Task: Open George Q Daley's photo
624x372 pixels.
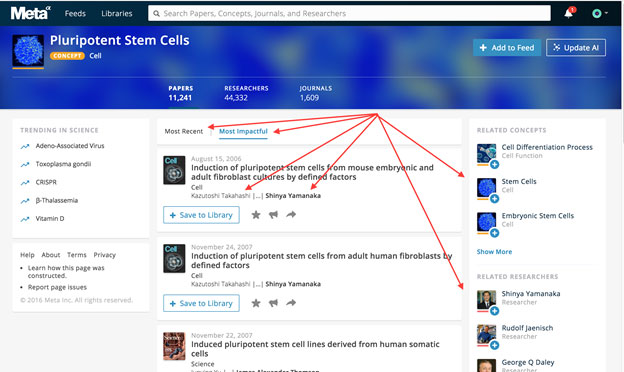Action: click(x=486, y=366)
